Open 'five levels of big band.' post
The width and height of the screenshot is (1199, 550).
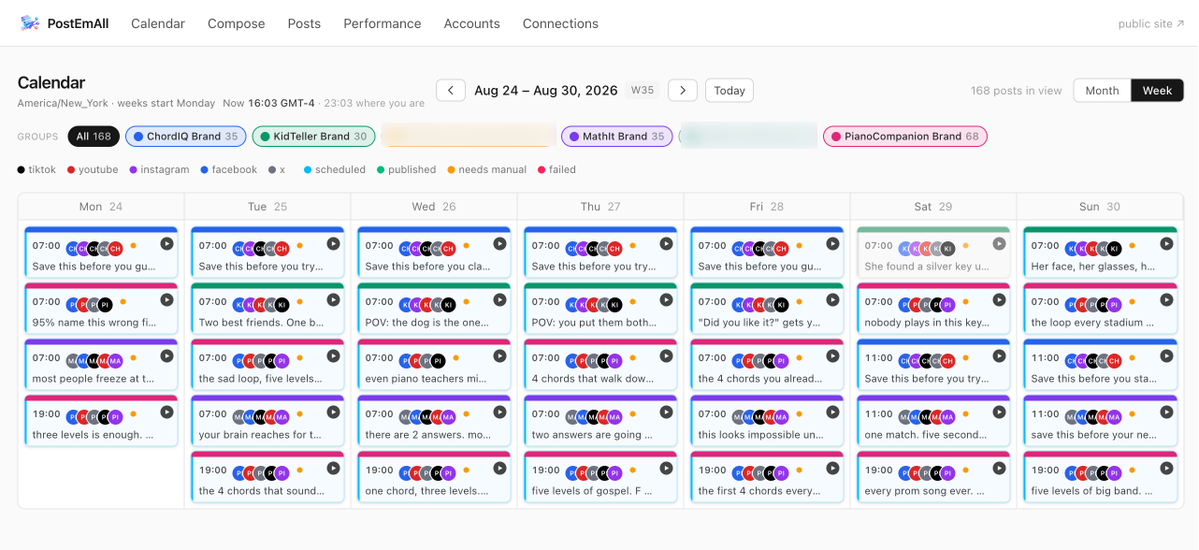pyautogui.click(x=1100, y=477)
